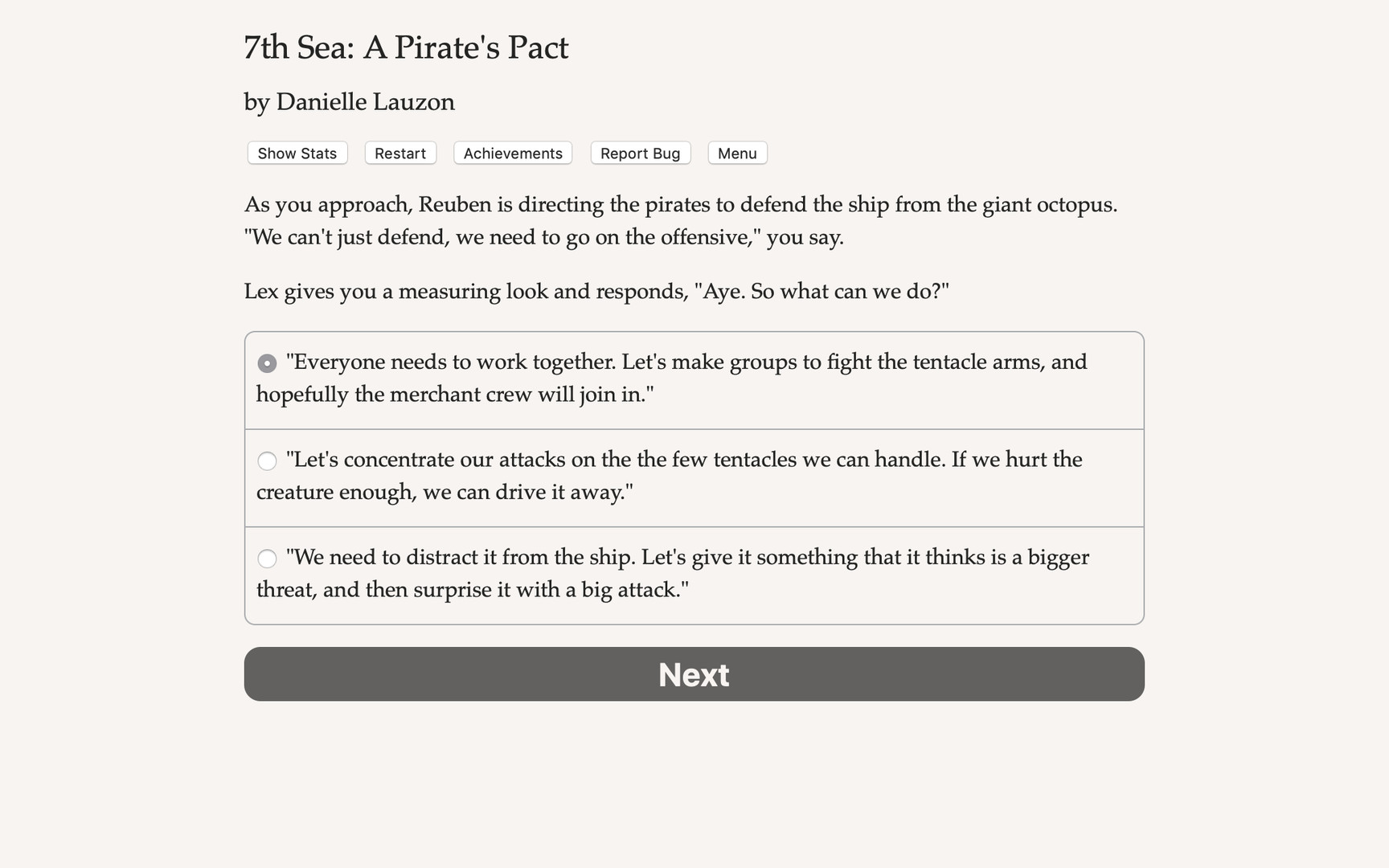This screenshot has height=868, width=1389.
Task: Click the author name Danielle Lauzon
Action: coord(349,102)
